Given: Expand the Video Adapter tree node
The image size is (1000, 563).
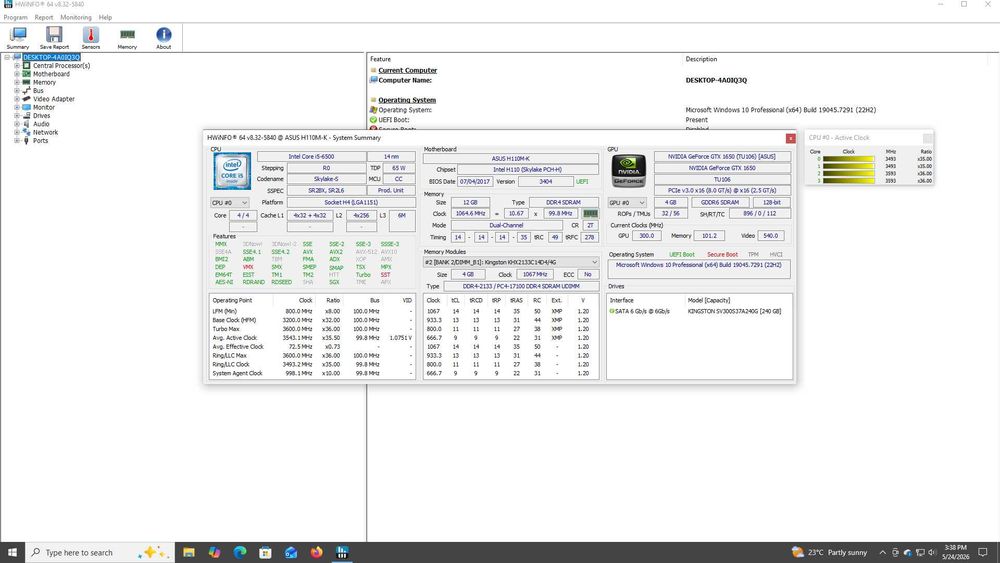Looking at the screenshot, I should (x=17, y=99).
